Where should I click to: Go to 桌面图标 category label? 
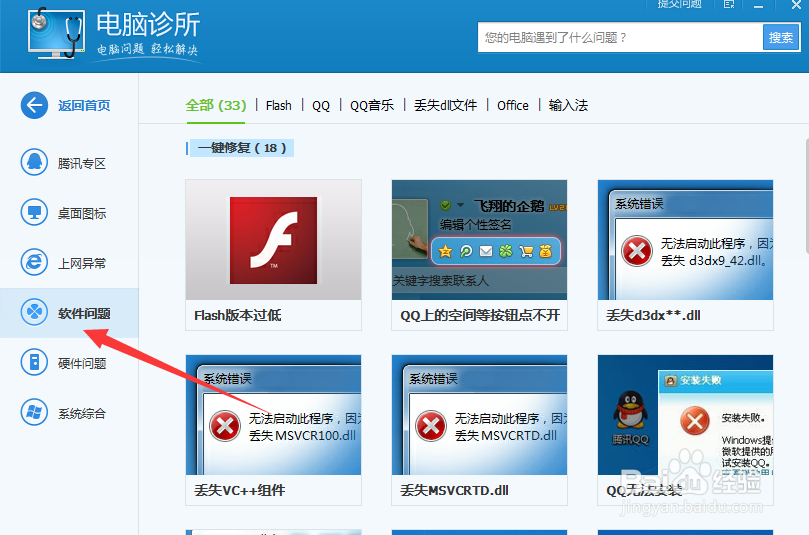coord(82,214)
